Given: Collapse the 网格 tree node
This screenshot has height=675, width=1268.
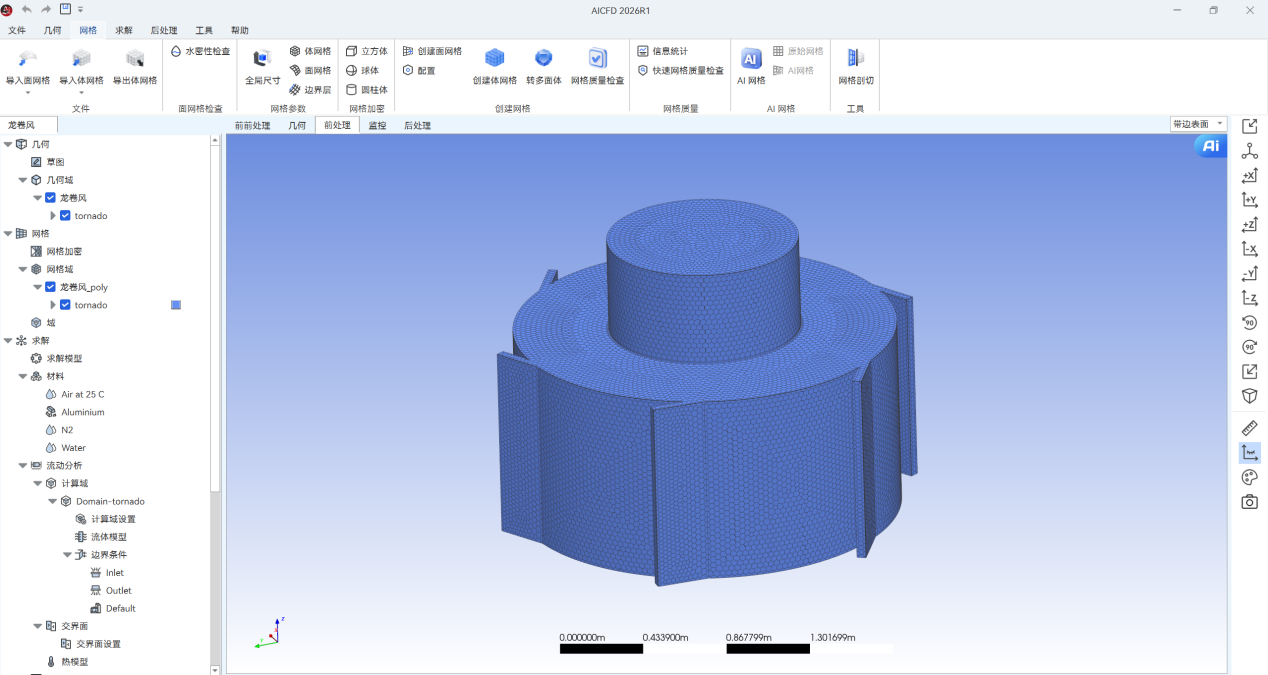Looking at the screenshot, I should coord(8,233).
